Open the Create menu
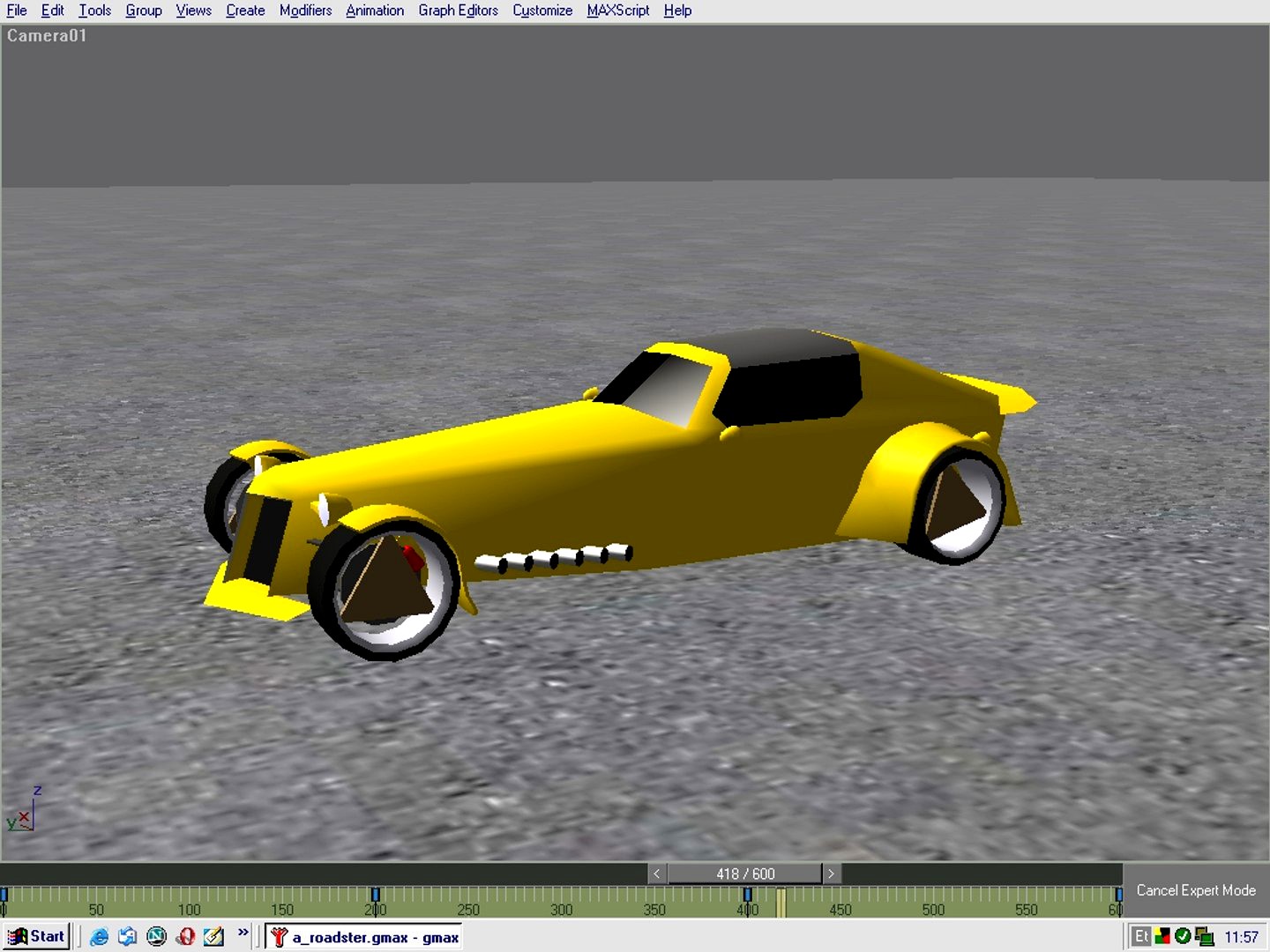The image size is (1270, 952). coord(245,11)
